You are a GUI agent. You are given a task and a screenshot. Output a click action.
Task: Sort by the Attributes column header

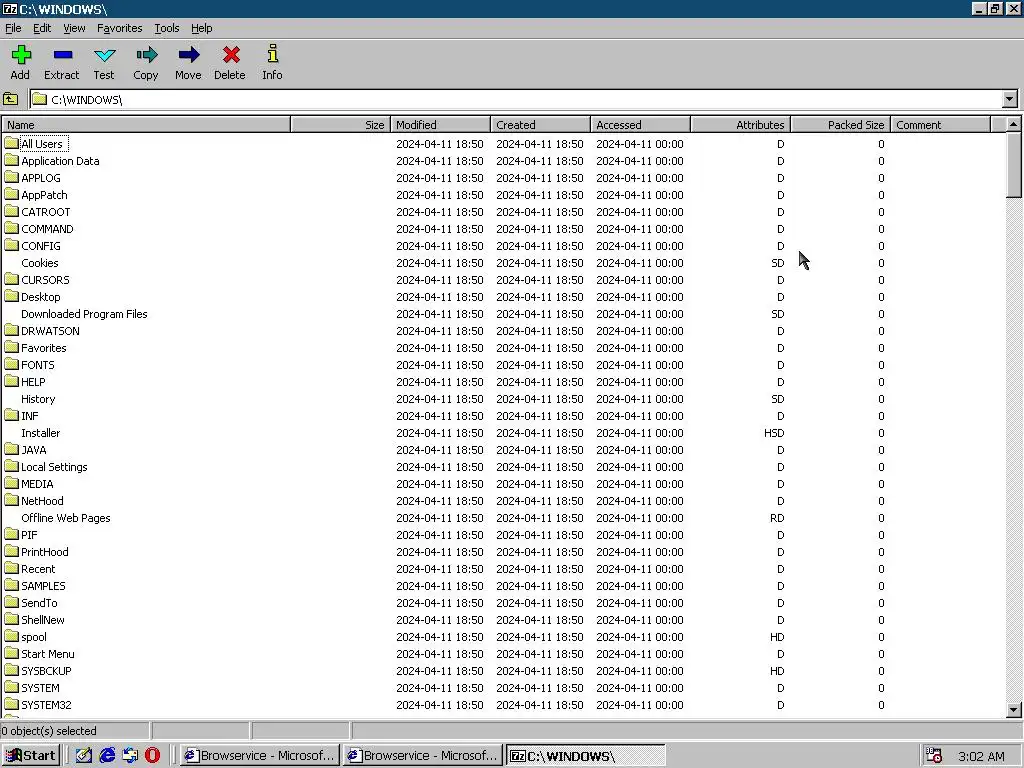[x=741, y=125]
